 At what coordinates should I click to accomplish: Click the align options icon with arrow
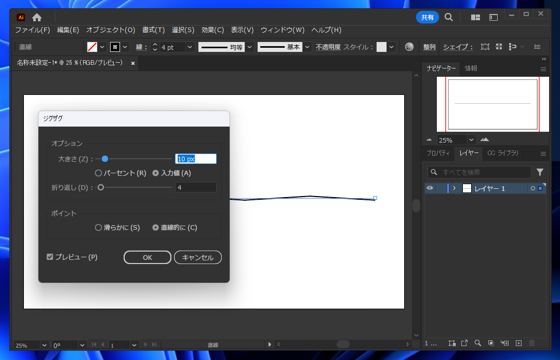513,47
